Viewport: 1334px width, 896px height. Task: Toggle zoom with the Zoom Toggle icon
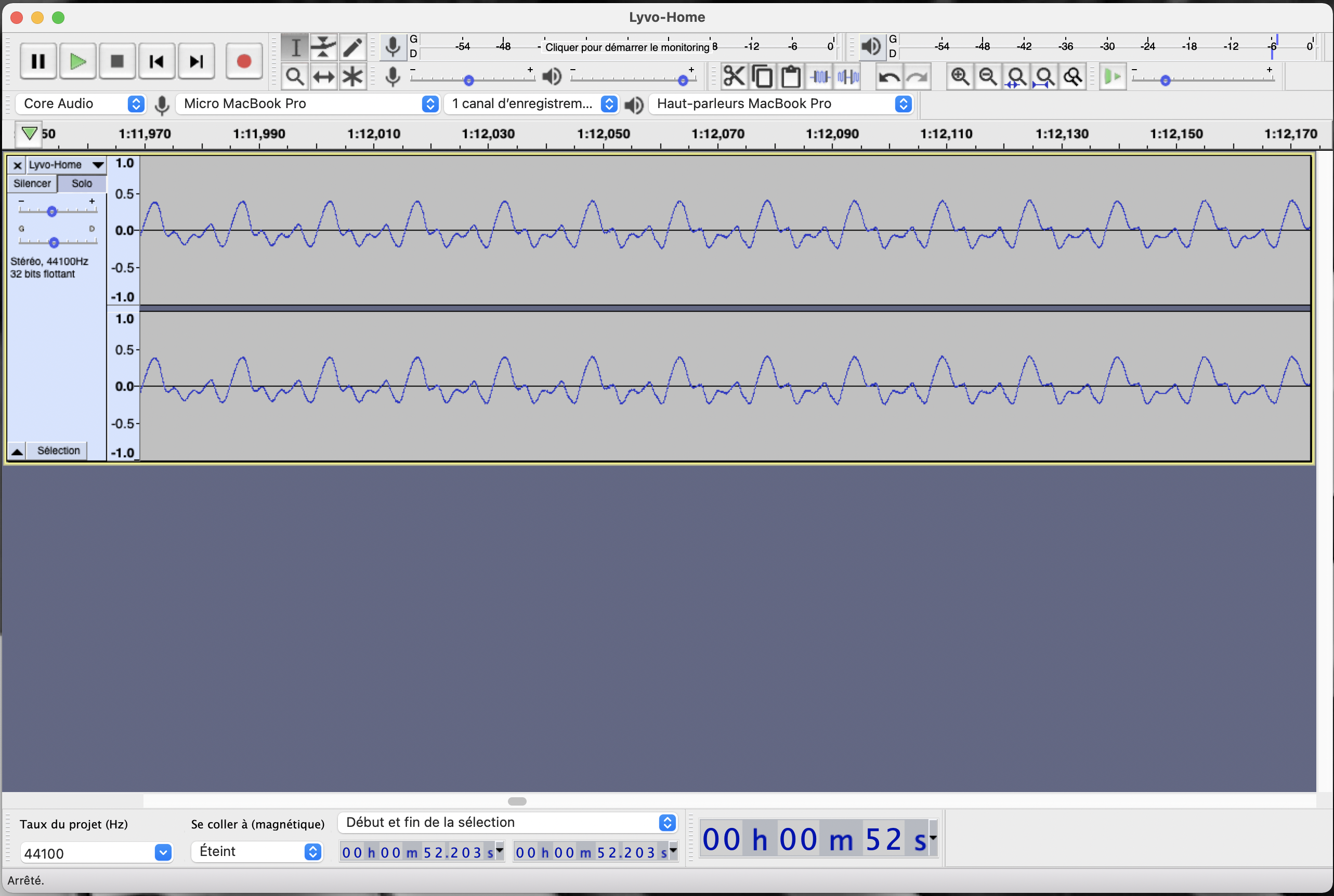click(1074, 76)
